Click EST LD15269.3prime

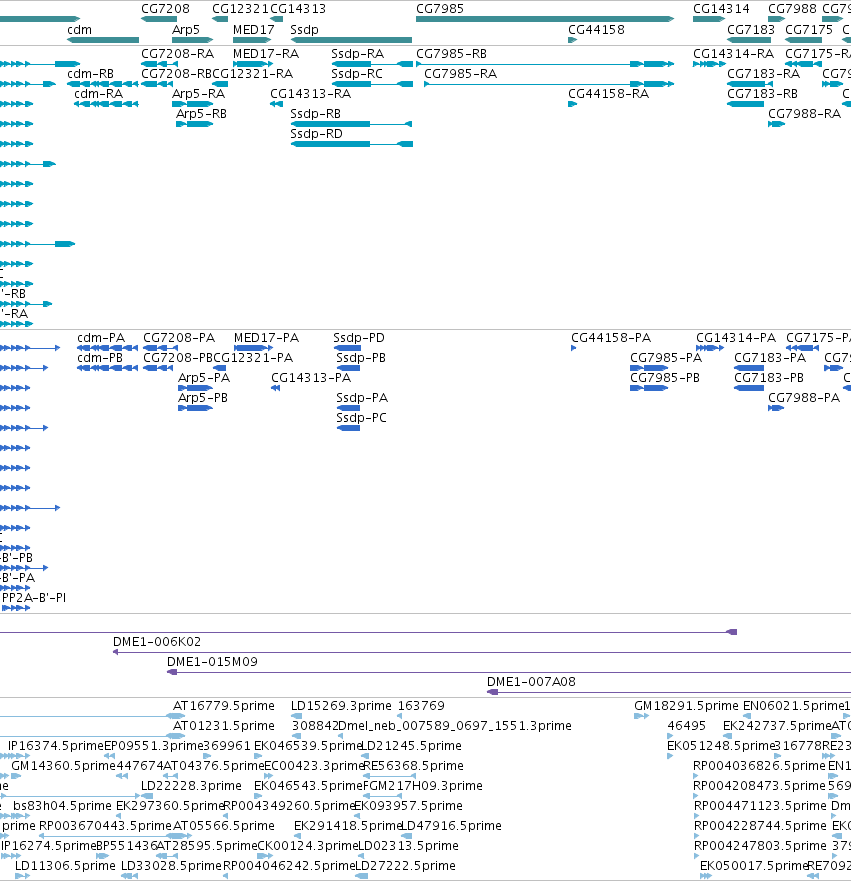point(341,706)
